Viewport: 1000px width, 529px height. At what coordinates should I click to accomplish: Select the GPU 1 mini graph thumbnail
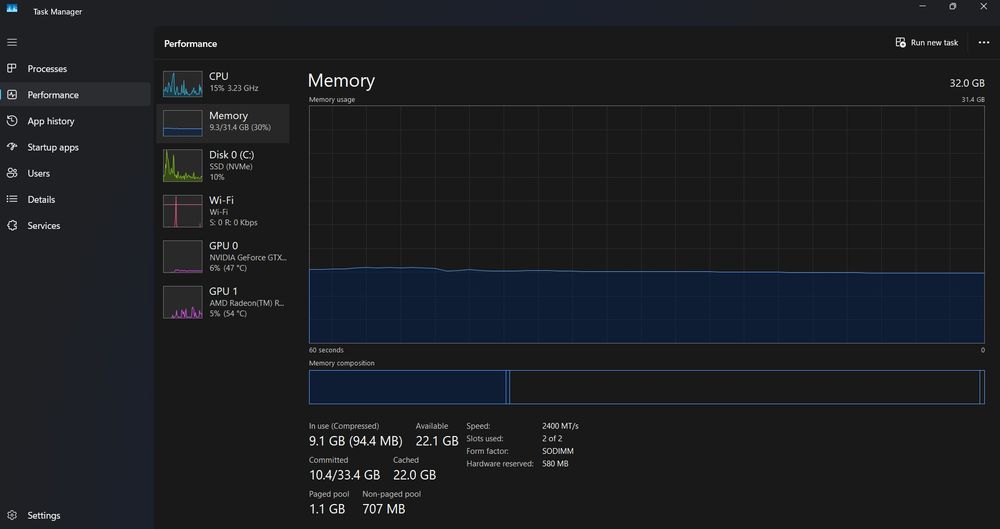[x=182, y=302]
